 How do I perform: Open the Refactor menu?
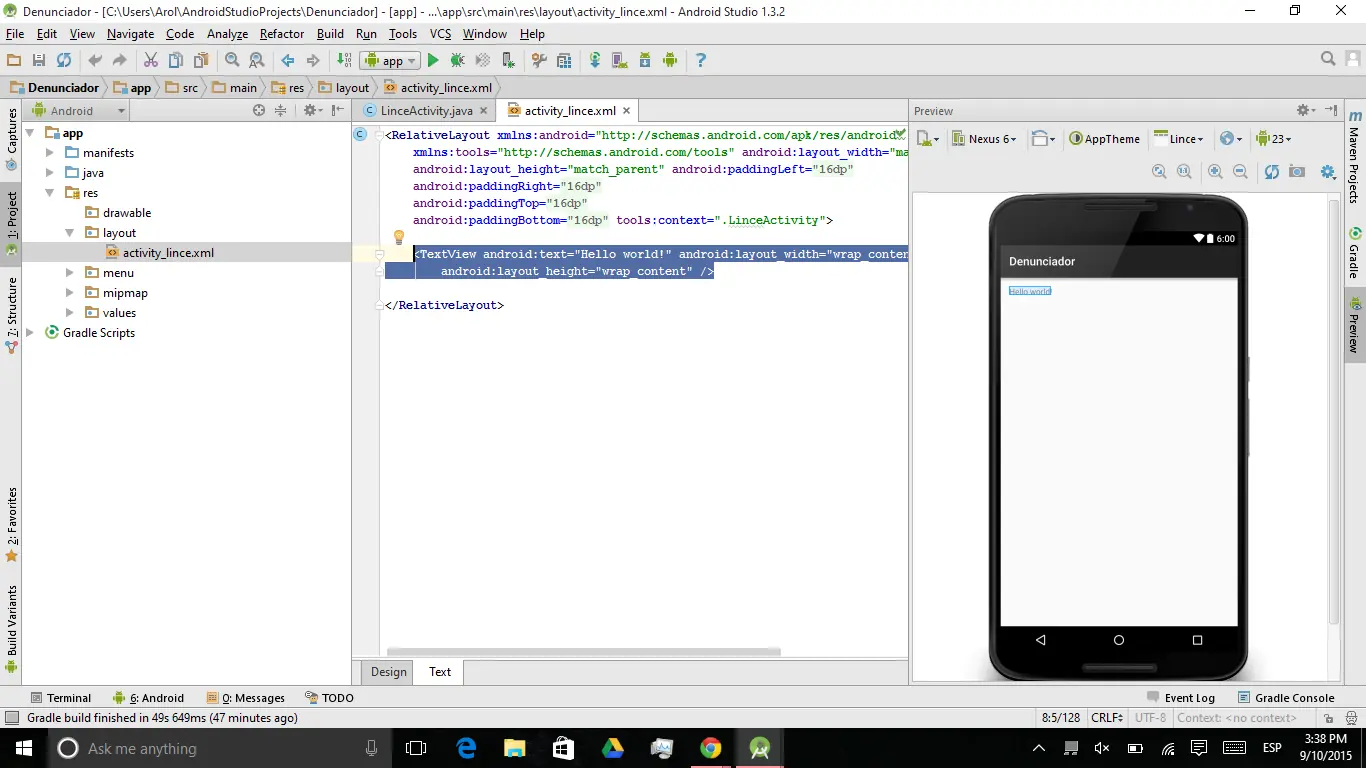(x=282, y=34)
